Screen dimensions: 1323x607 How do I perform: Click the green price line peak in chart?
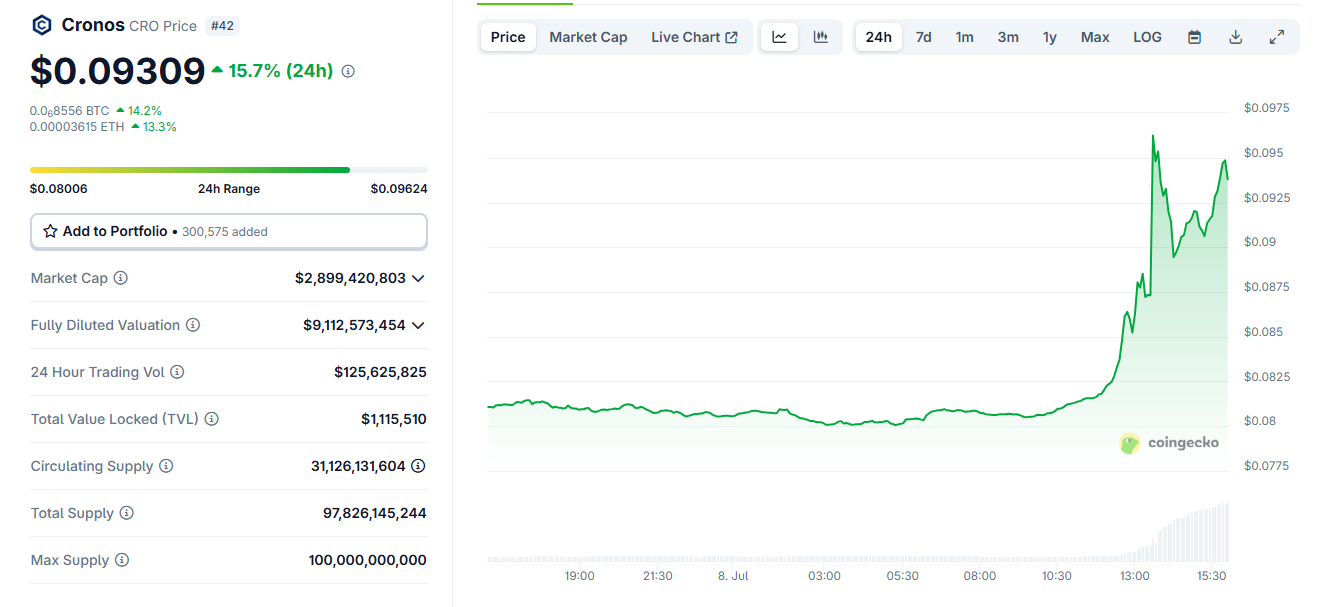click(x=1153, y=137)
